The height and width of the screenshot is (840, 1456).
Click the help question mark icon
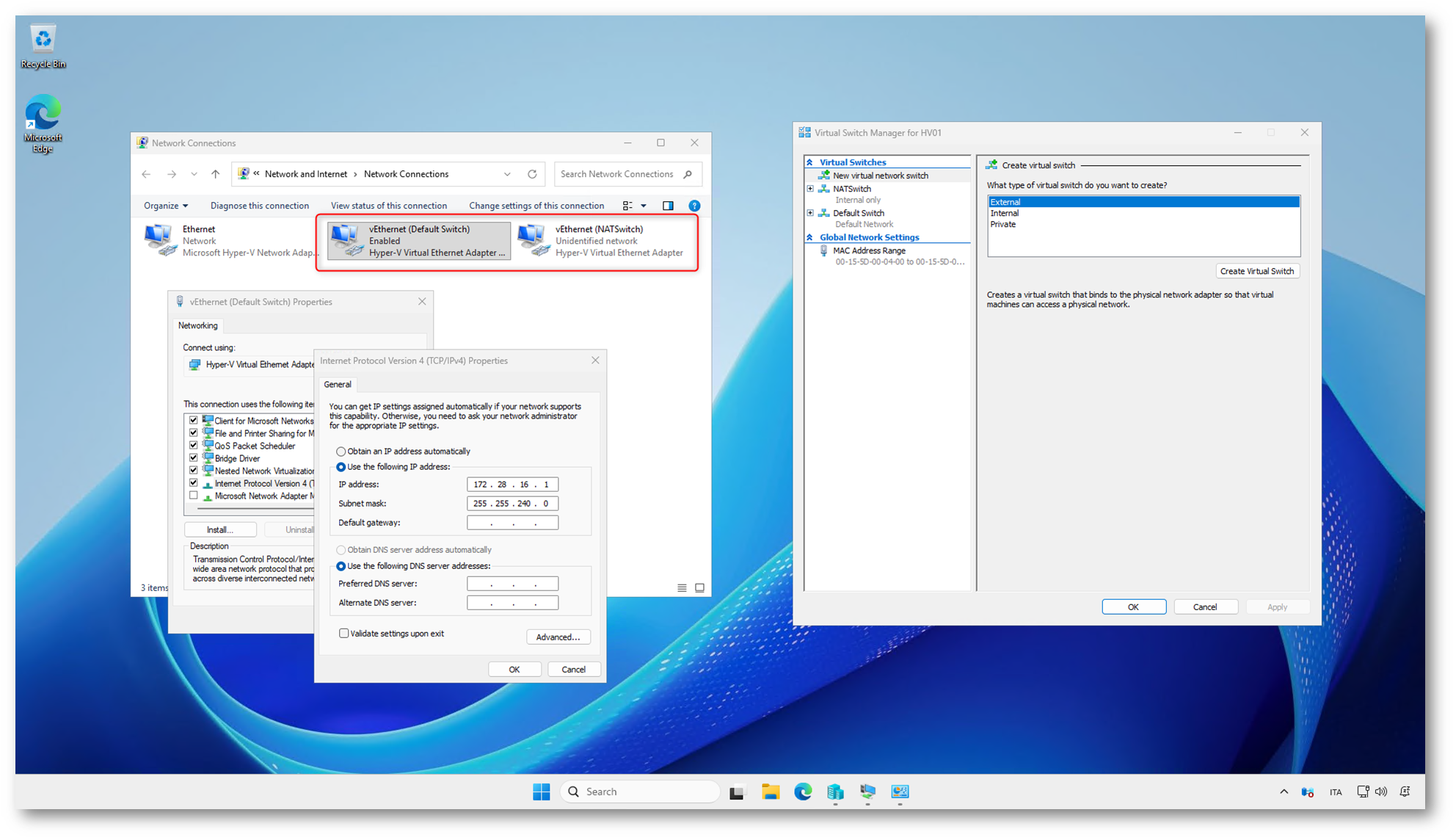click(694, 206)
